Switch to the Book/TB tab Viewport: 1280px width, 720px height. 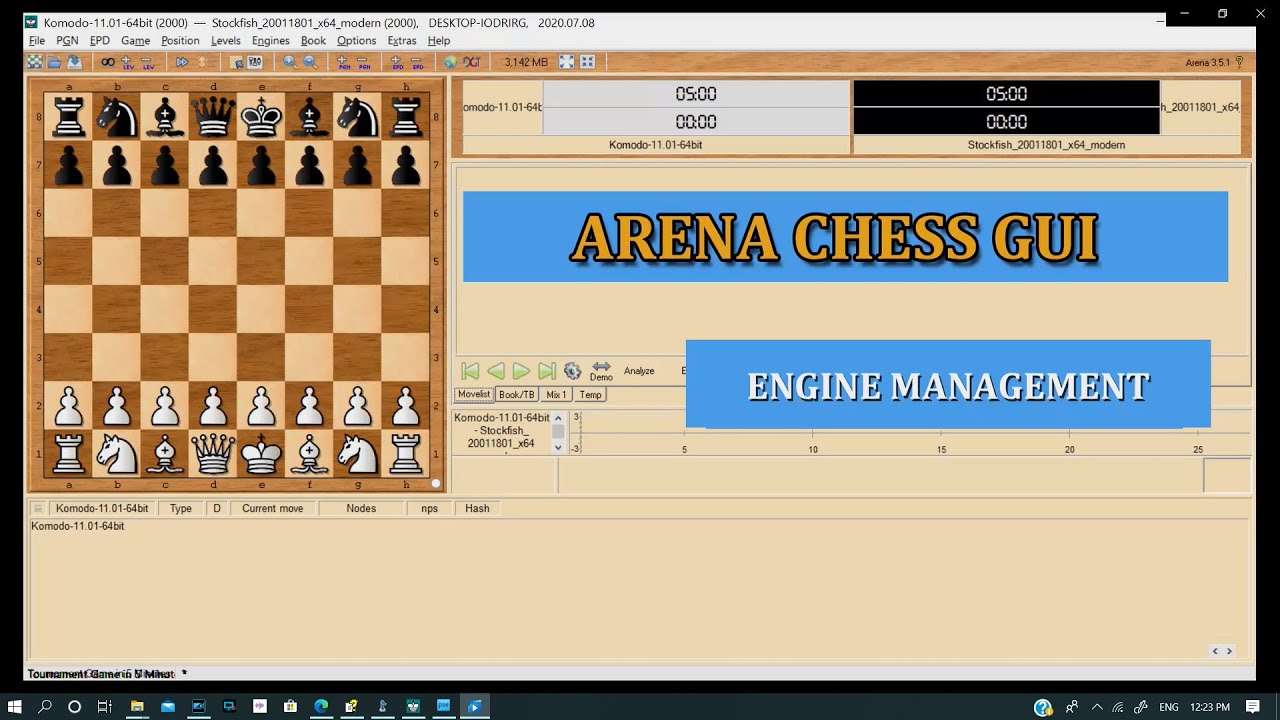(x=517, y=394)
